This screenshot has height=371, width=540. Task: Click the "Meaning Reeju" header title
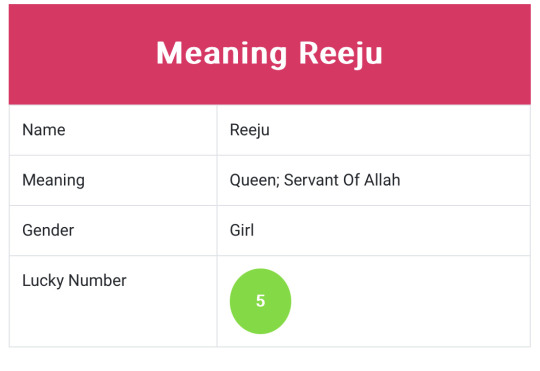tap(269, 53)
